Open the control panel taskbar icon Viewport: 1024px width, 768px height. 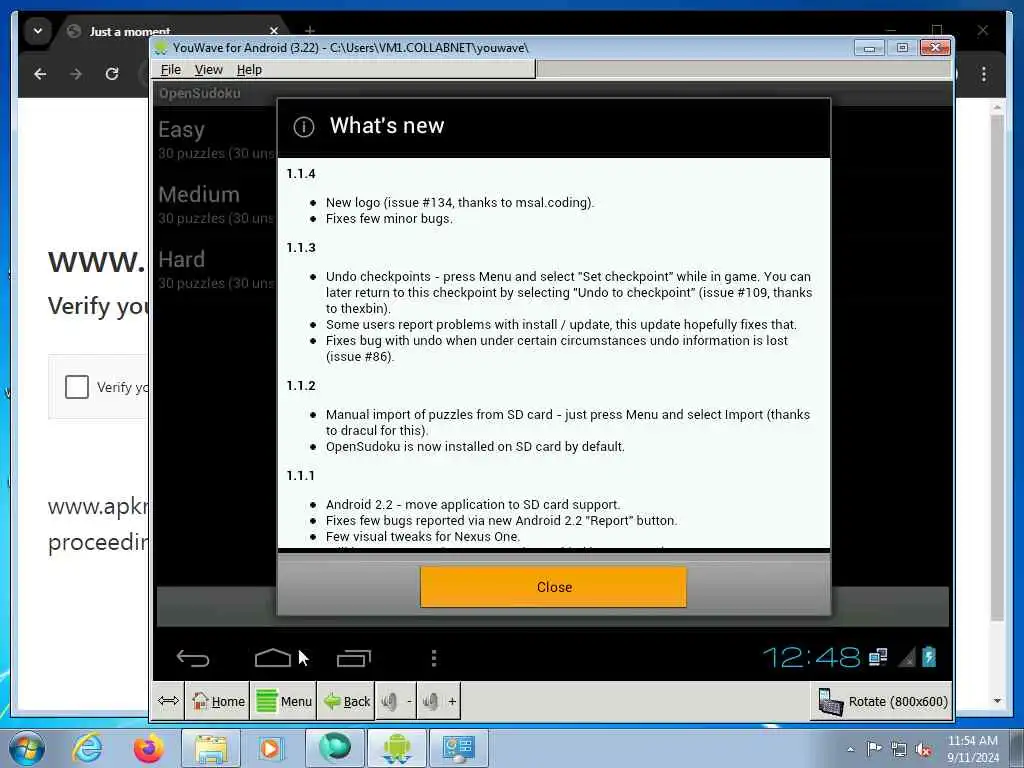[458, 748]
